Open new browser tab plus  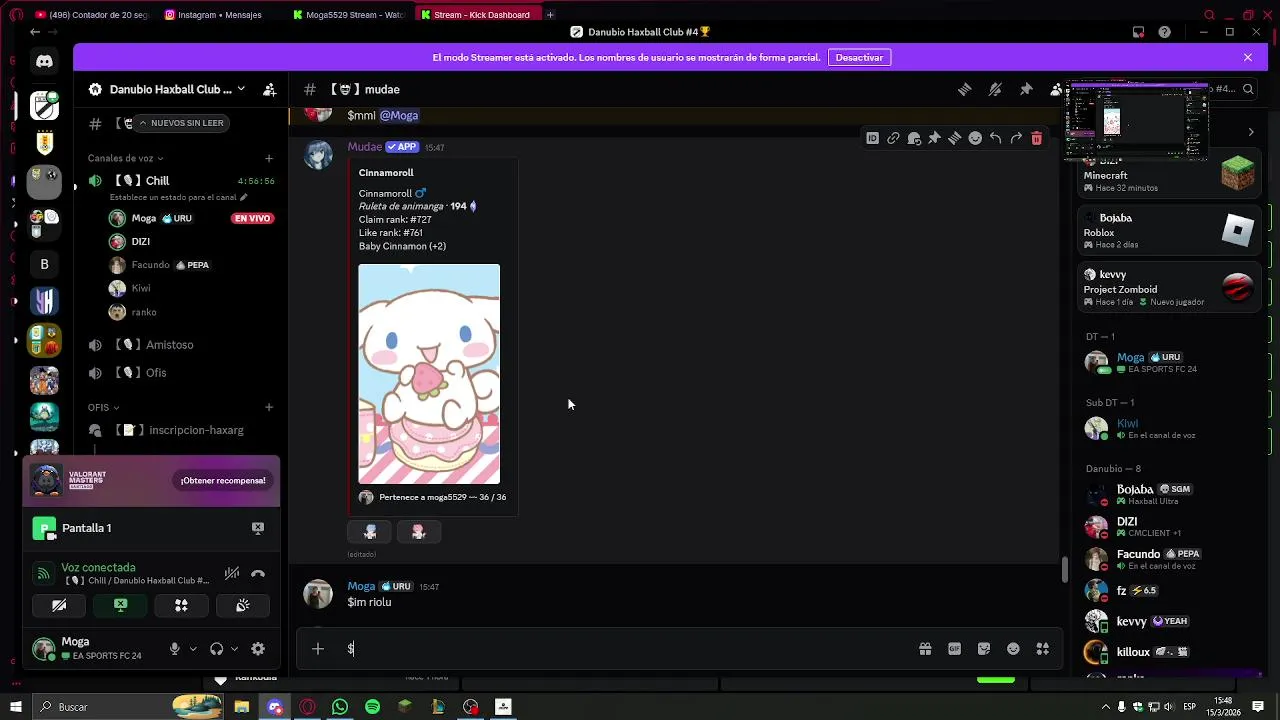coord(550,15)
